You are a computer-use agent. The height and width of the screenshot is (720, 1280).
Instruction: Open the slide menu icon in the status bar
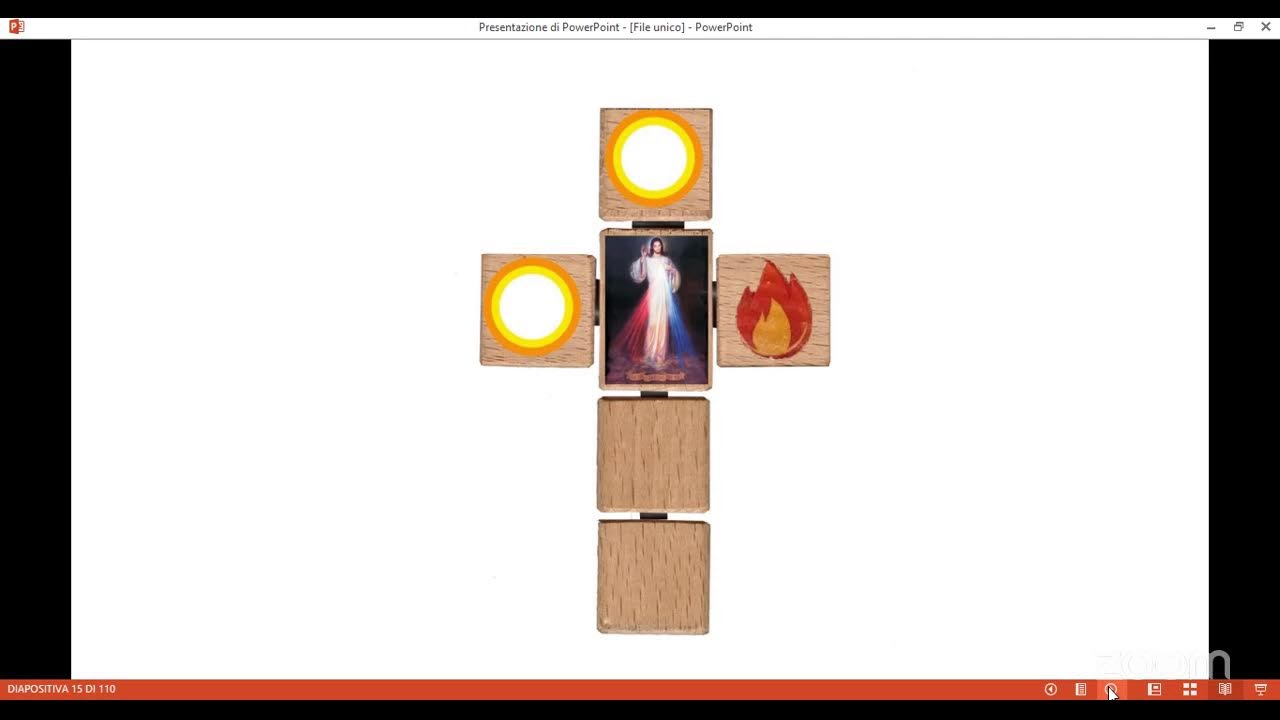point(1081,689)
